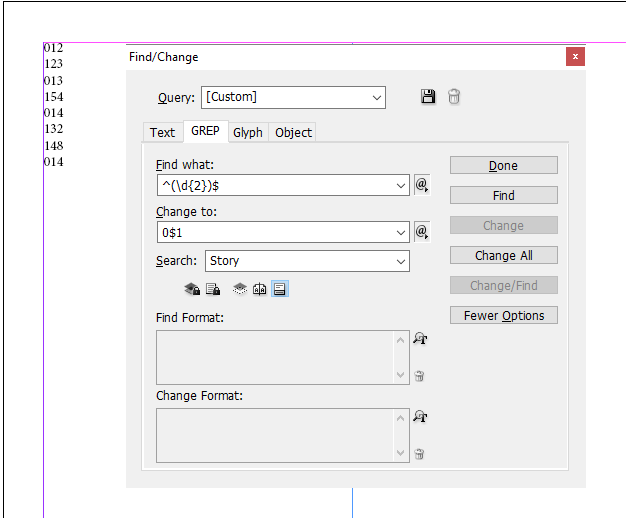
Task: Expand the Query preset dropdown
Action: [x=377, y=97]
